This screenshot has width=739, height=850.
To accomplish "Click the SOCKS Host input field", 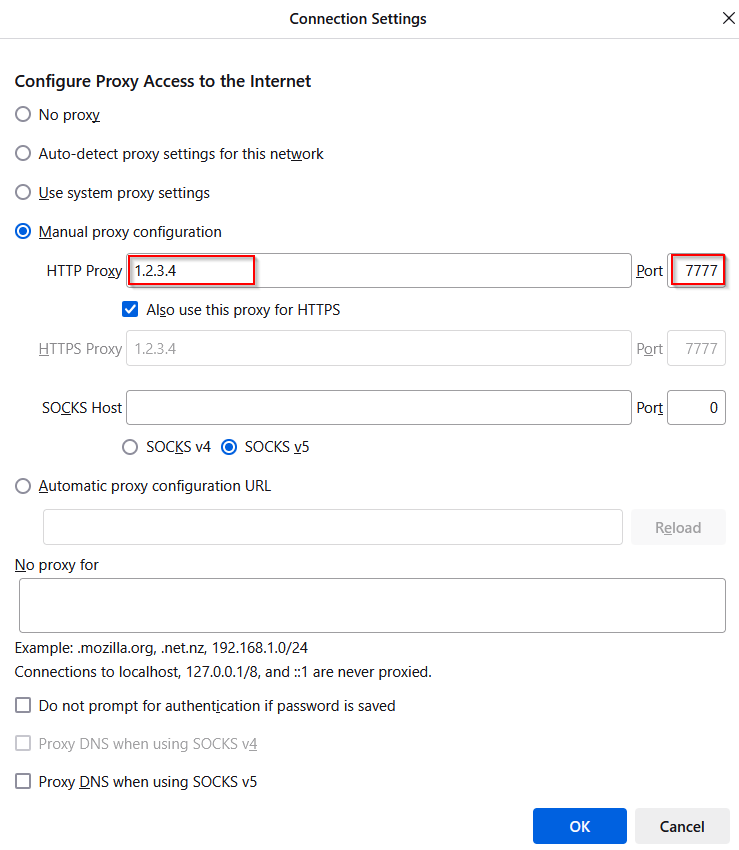I will pyautogui.click(x=377, y=407).
